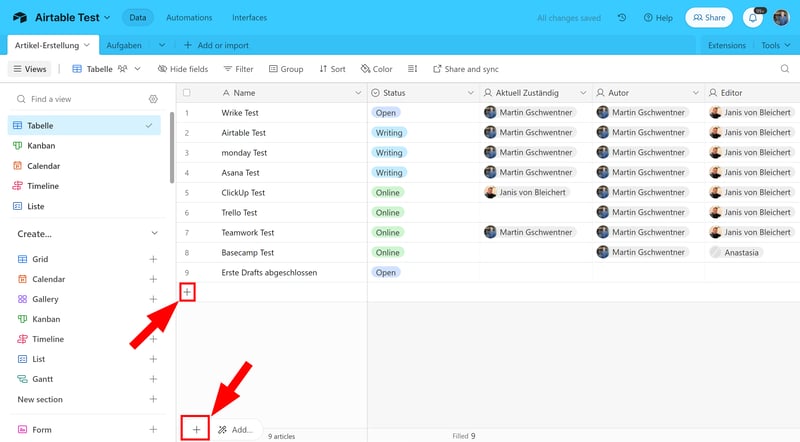Toggle the Views sidebar
The image size is (800, 442).
[30, 69]
